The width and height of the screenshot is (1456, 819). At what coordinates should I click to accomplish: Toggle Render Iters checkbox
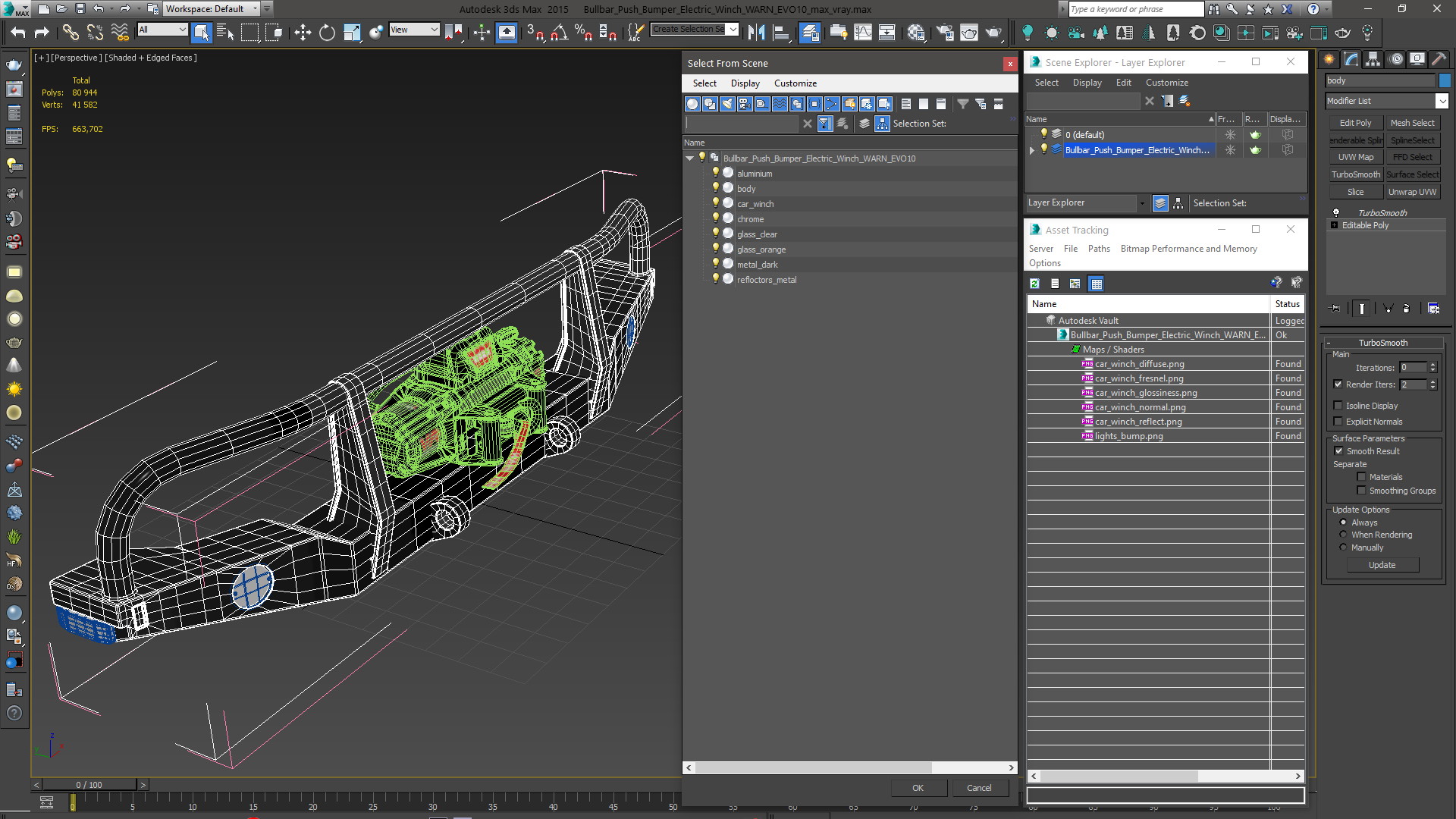[x=1338, y=384]
